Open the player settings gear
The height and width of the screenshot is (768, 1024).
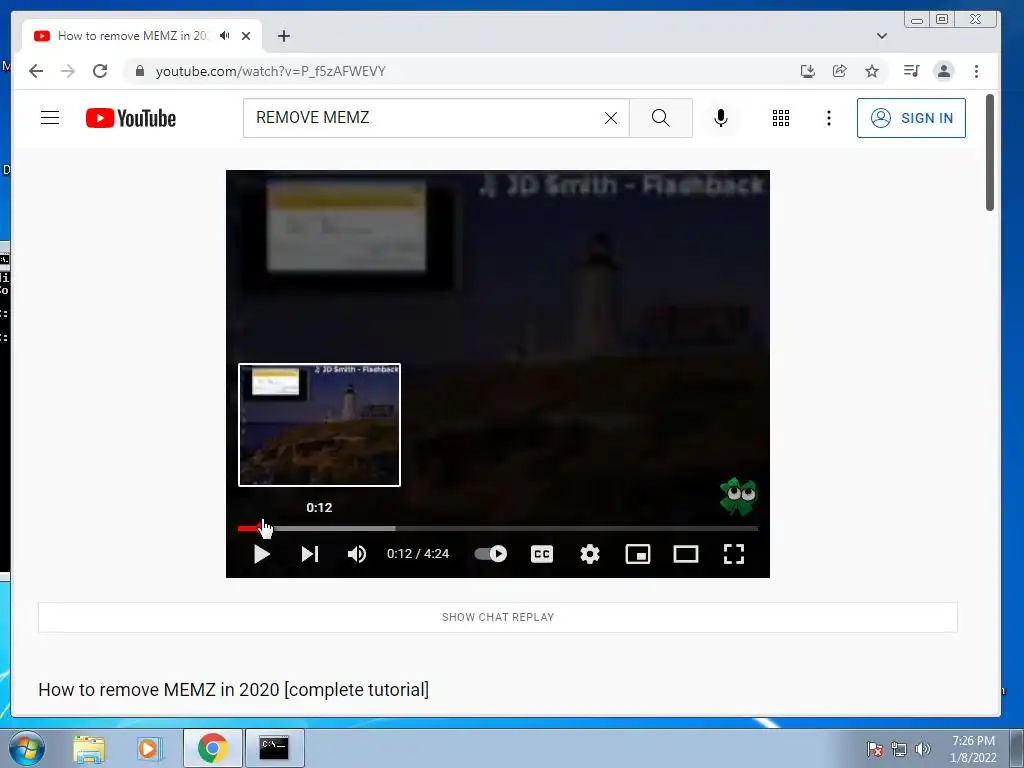590,554
